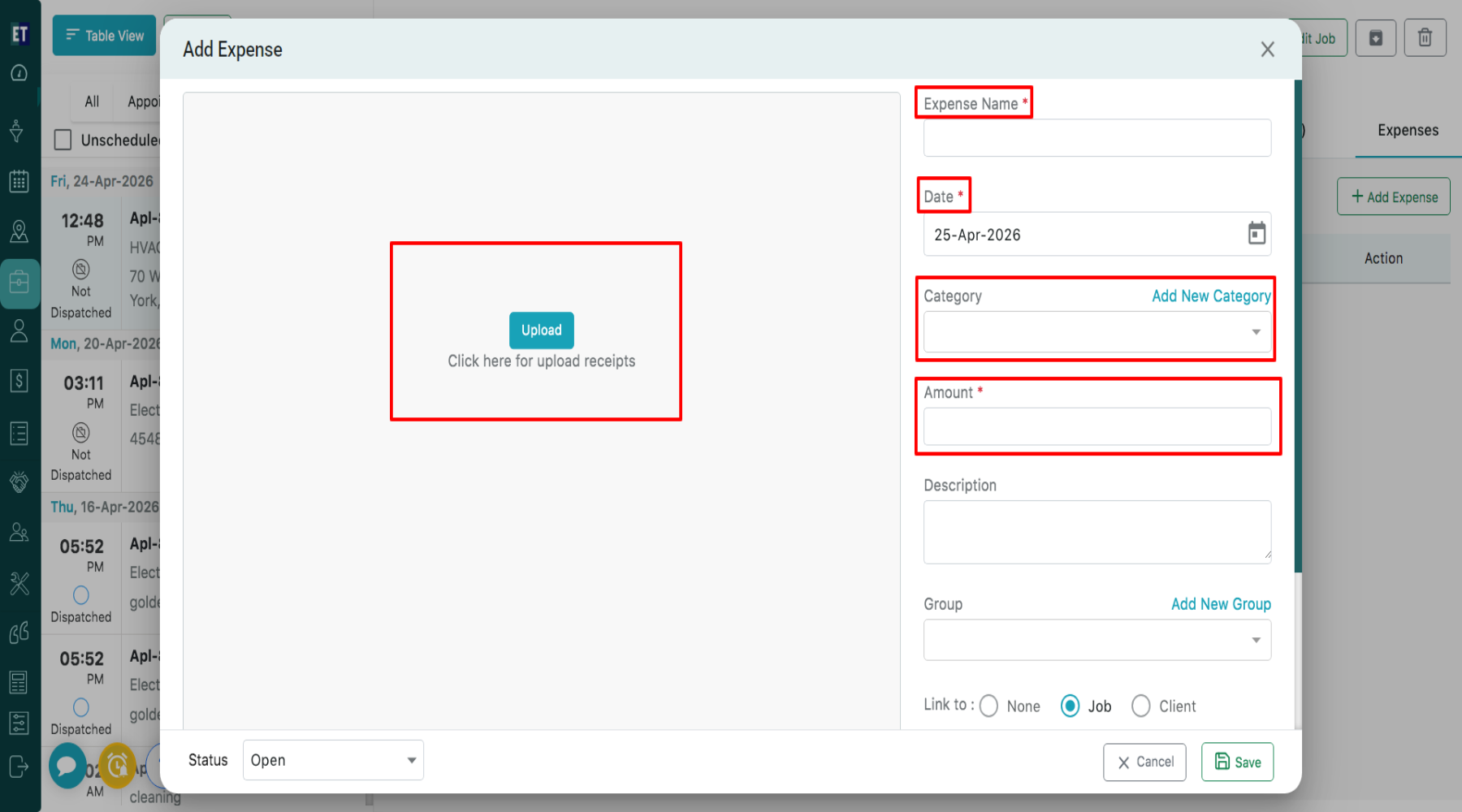Screen dimensions: 1462x812
Task: Click the trash delete icon at top right
Action: (x=1425, y=38)
